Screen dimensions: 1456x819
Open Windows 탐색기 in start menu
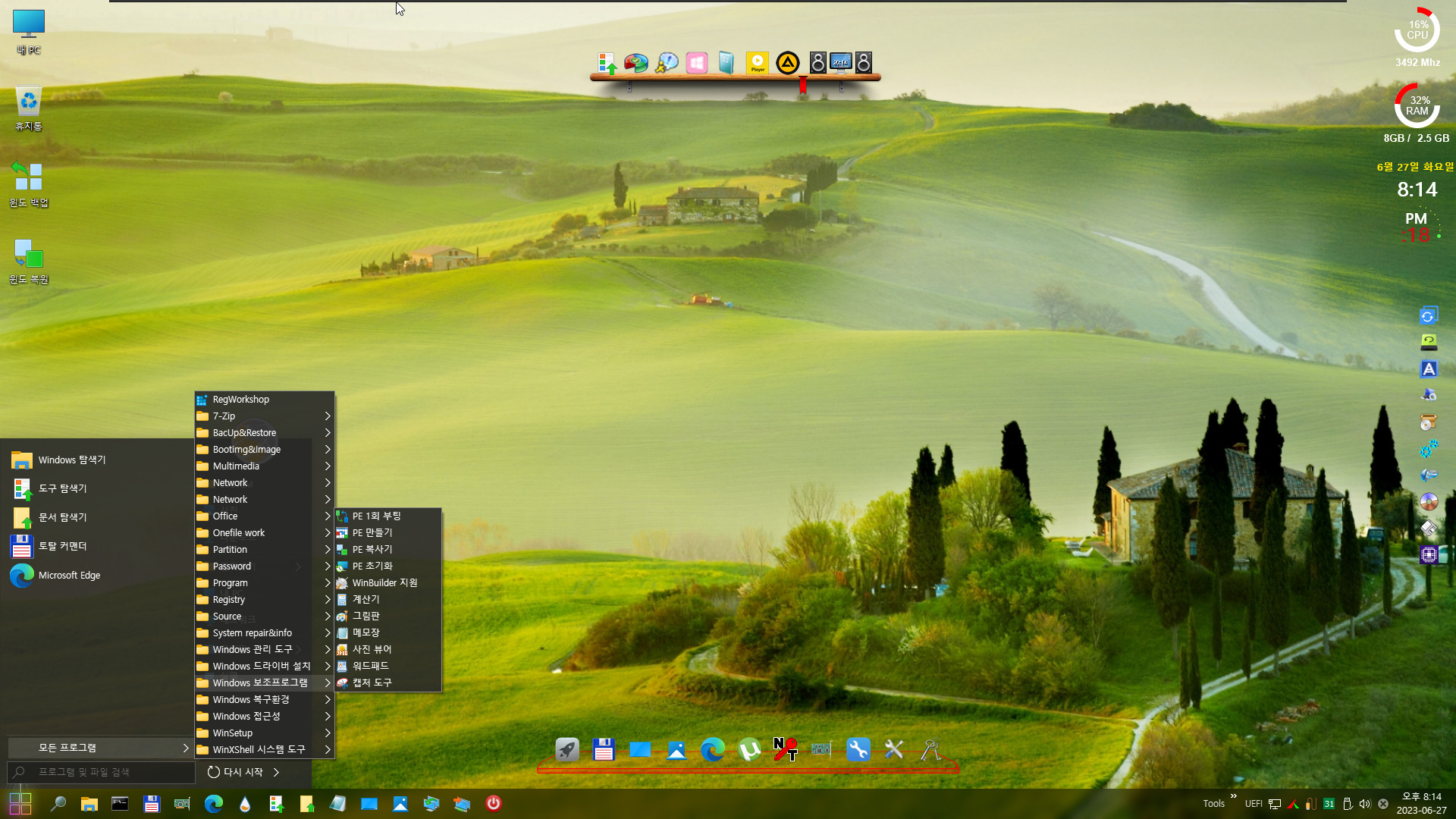[x=99, y=460]
